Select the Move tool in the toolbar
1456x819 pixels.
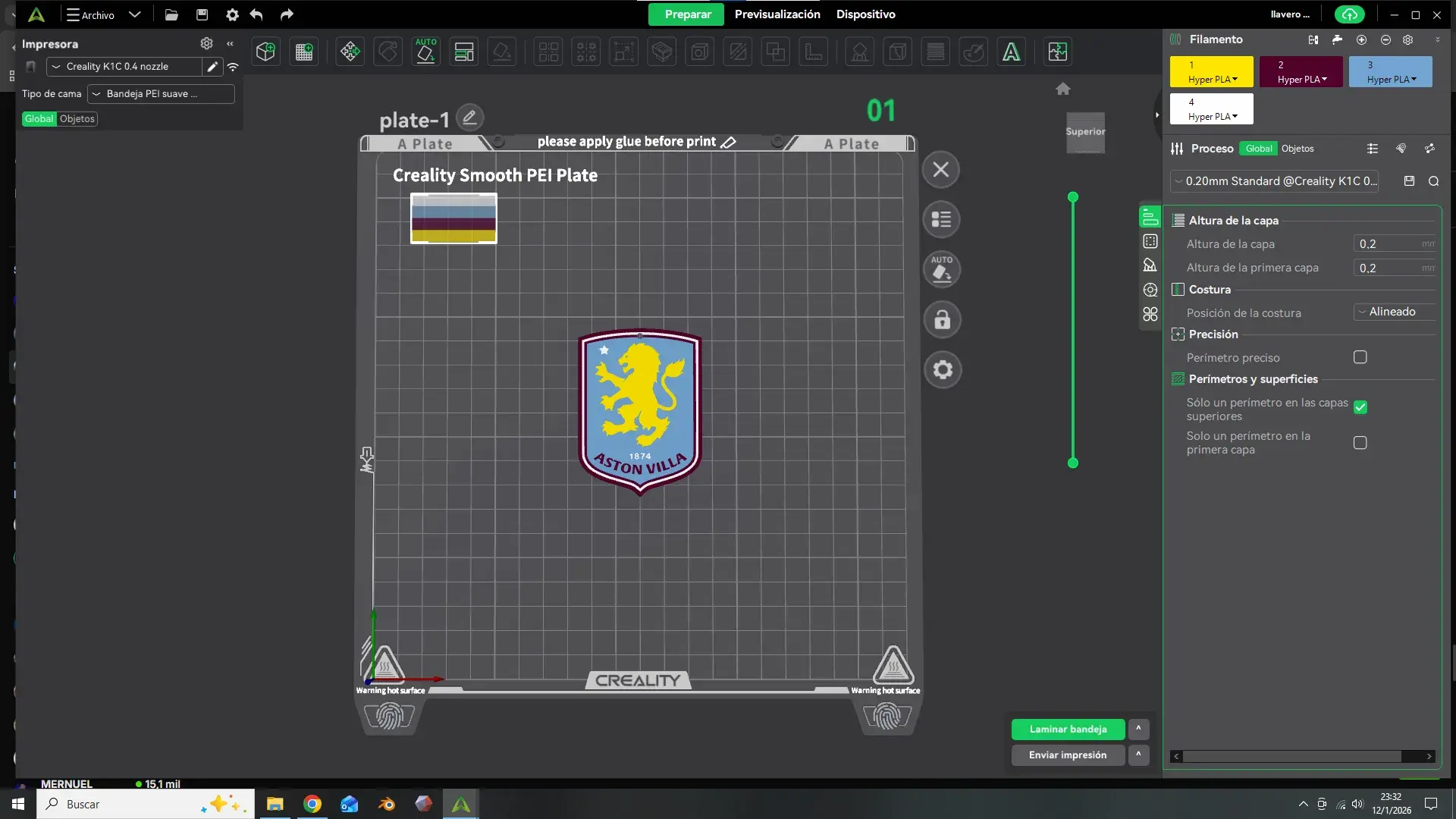[350, 52]
